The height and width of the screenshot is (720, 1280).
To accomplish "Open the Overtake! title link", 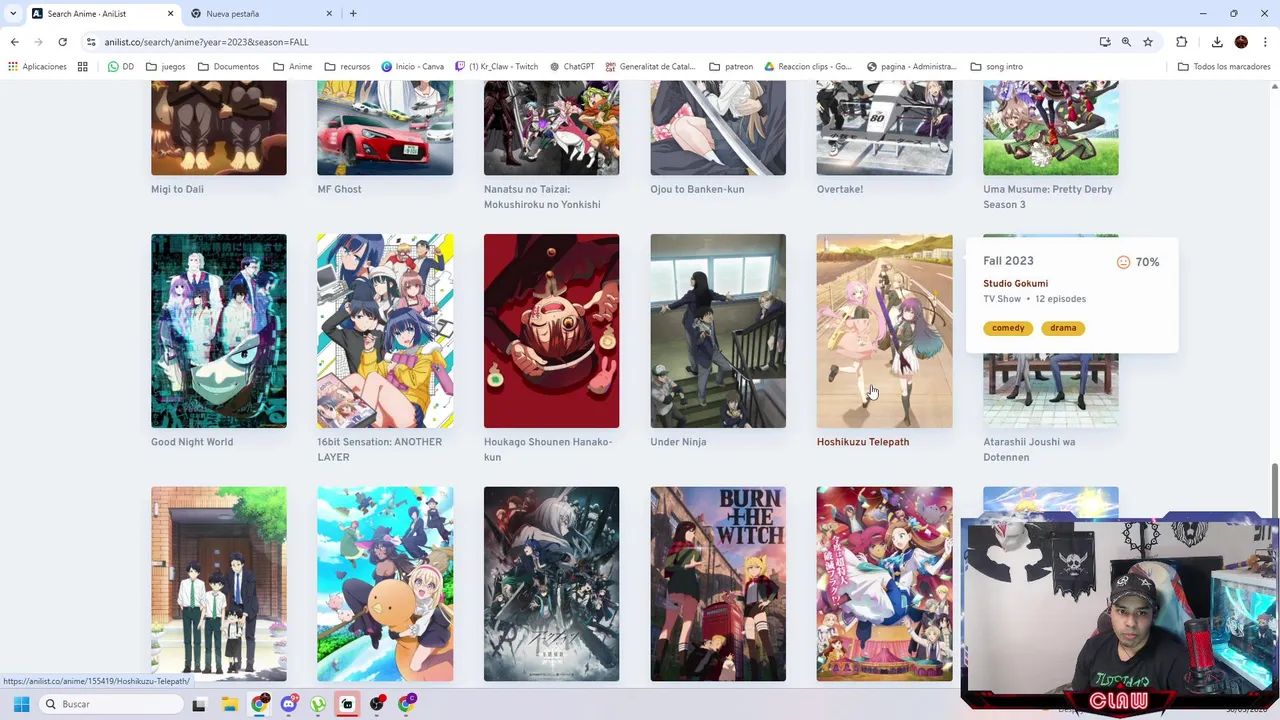I will [x=840, y=189].
